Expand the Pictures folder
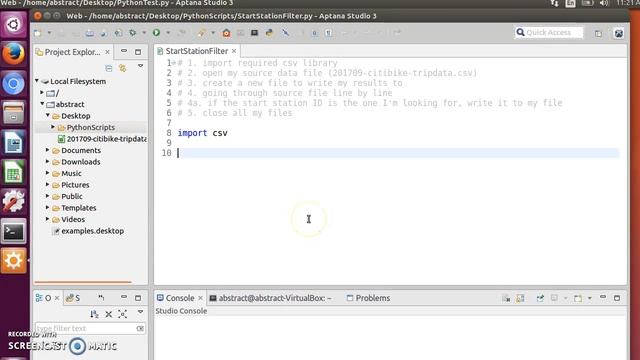The height and width of the screenshot is (360, 640). [48, 184]
